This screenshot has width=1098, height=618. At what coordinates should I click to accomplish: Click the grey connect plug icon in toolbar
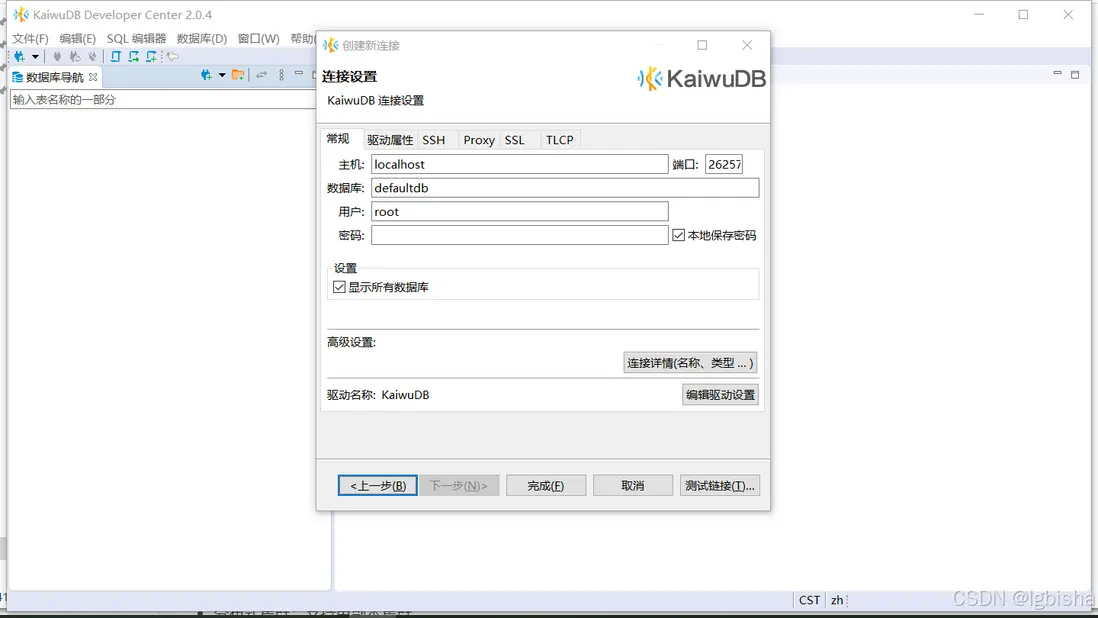pyautogui.click(x=57, y=57)
